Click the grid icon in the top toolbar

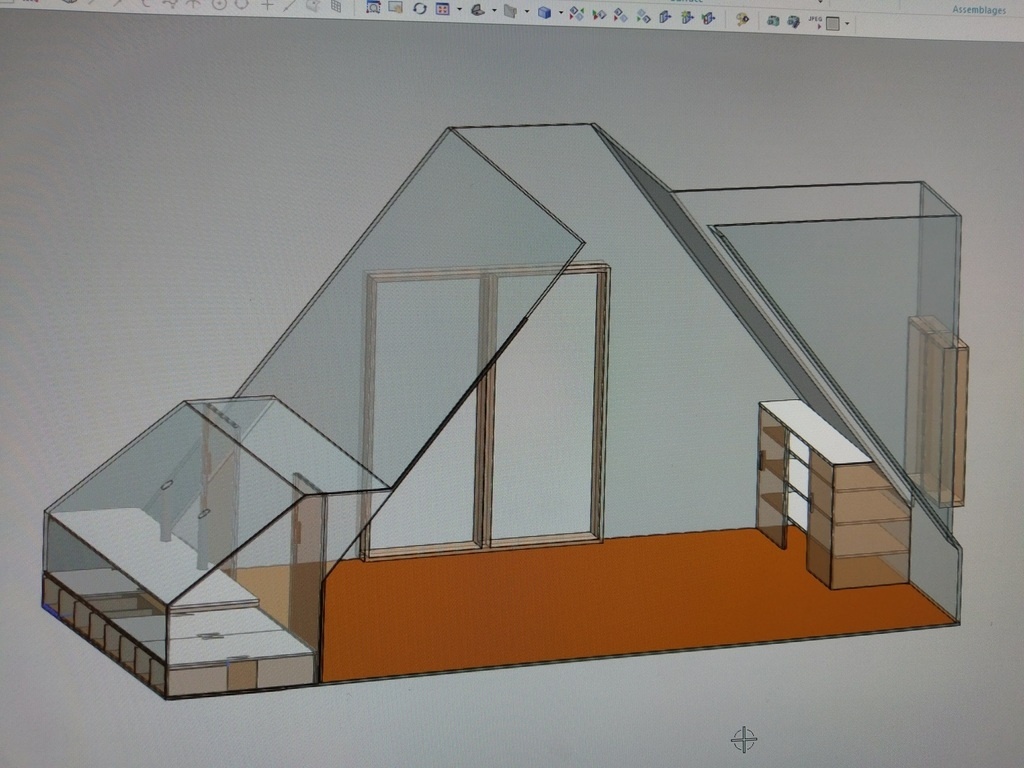click(336, 6)
